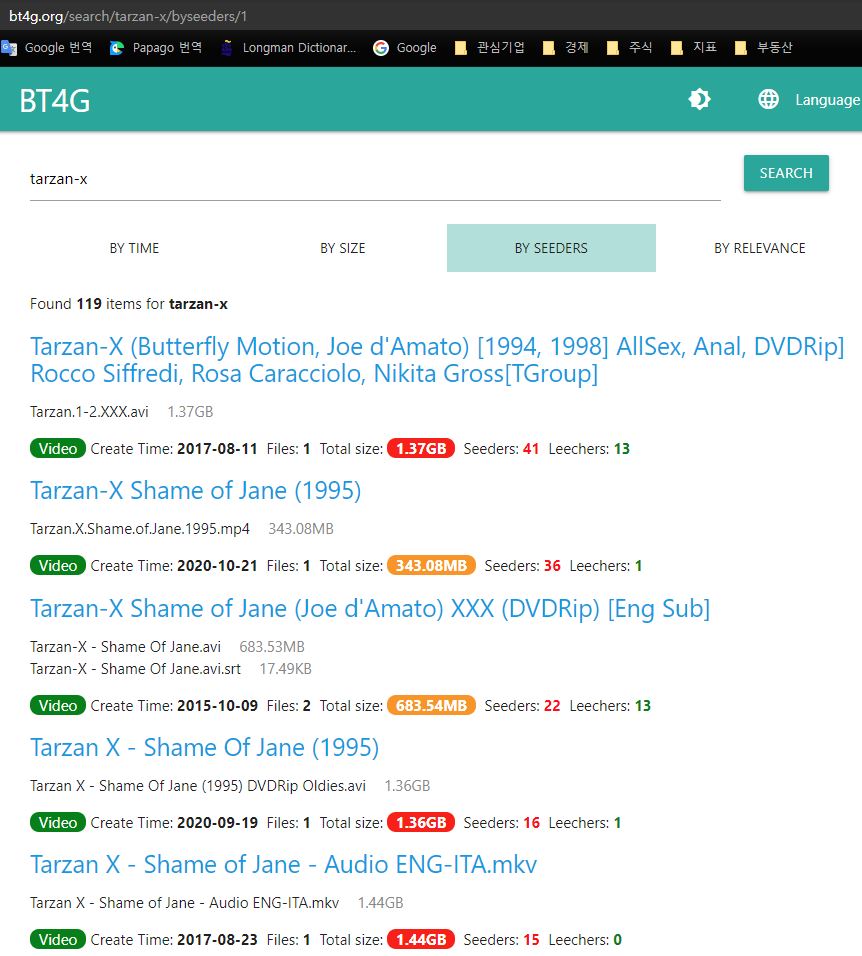Open the Tarzan X - Shame Of Jane (1995) result
Screen dimensions: 862x956
205,747
